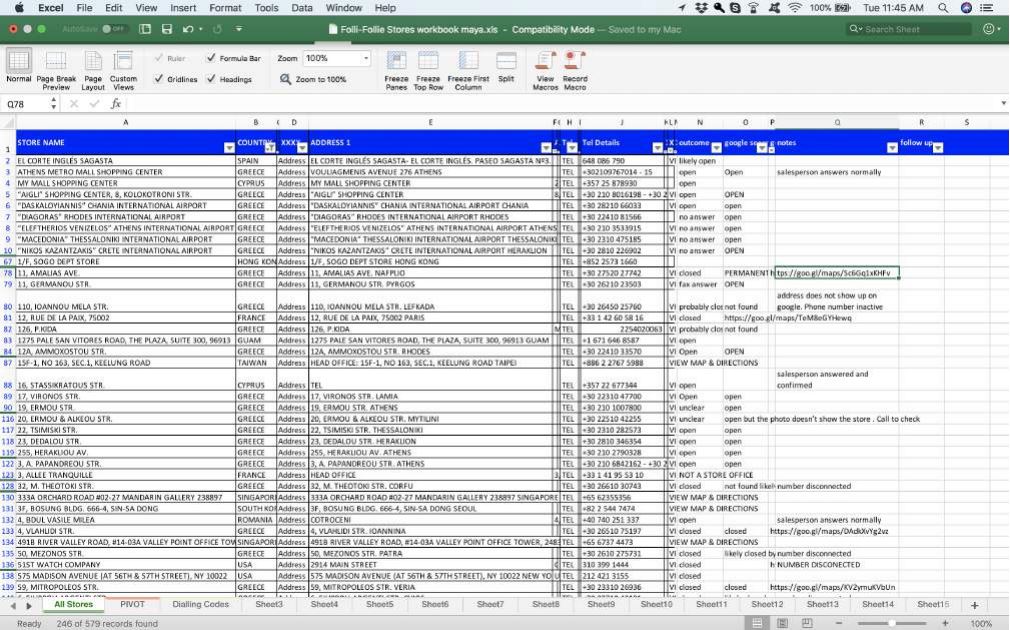
Task: Switch to Page Layout view in the ribbon
Action: [93, 71]
